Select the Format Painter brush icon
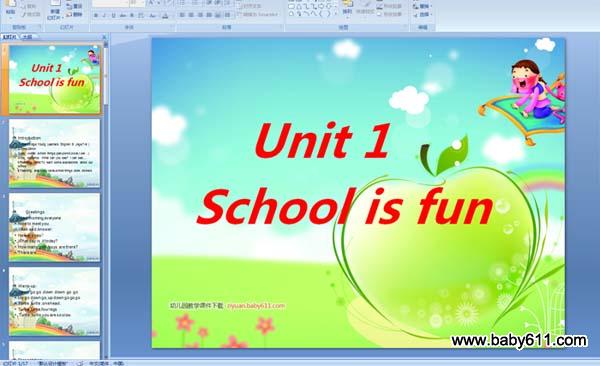This screenshot has height=366, width=600. coord(24,15)
